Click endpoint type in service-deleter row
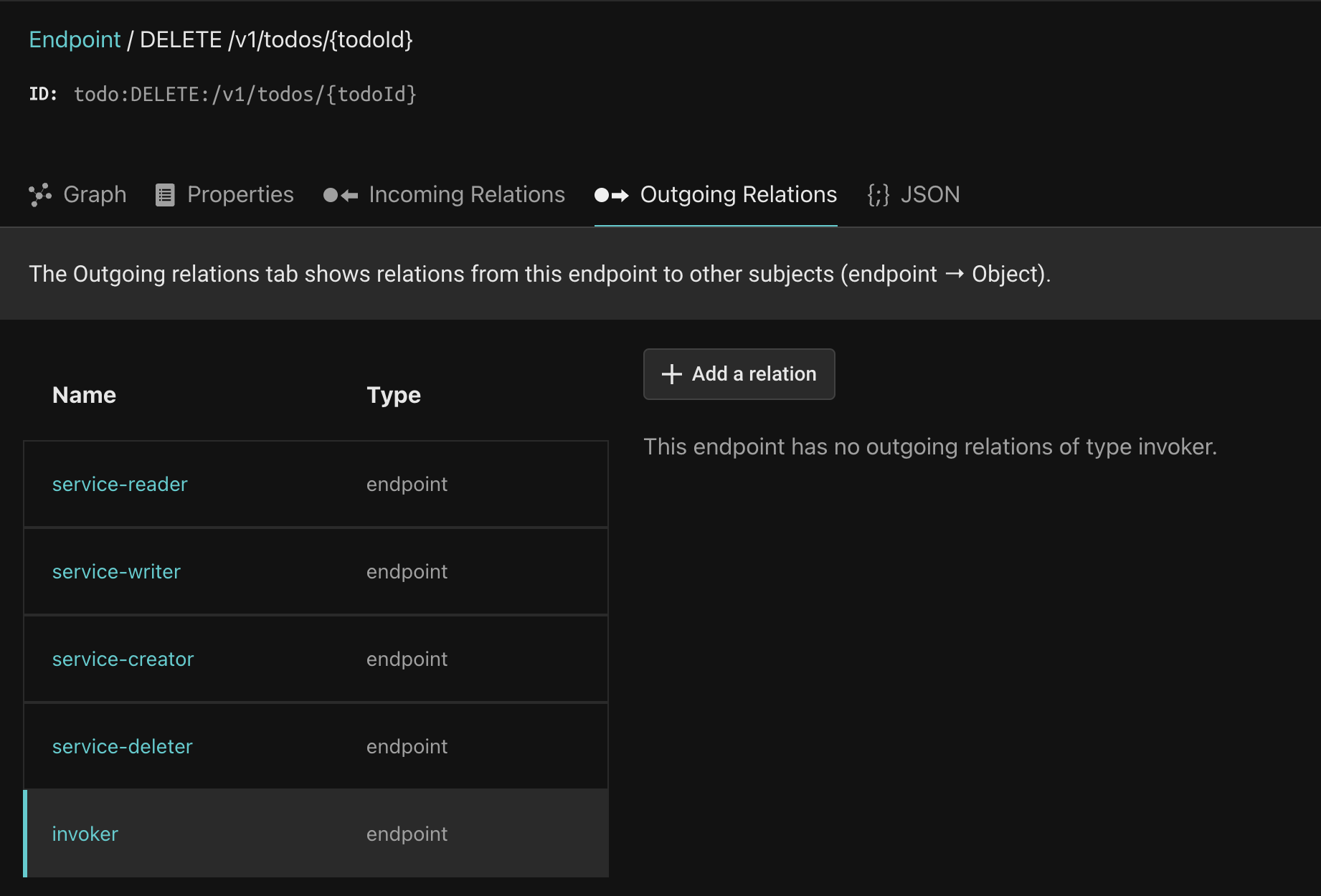Image resolution: width=1321 pixels, height=896 pixels. click(x=407, y=747)
